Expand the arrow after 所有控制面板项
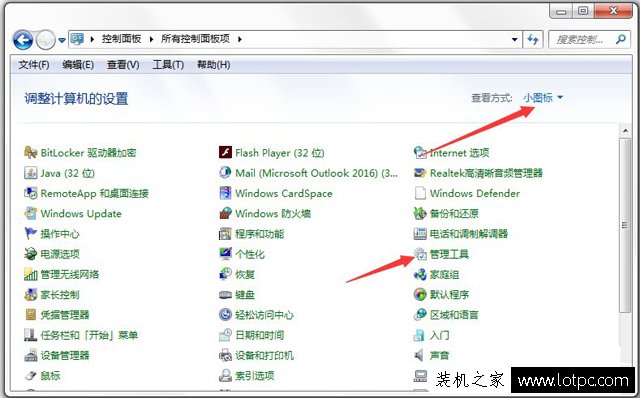 [240, 39]
